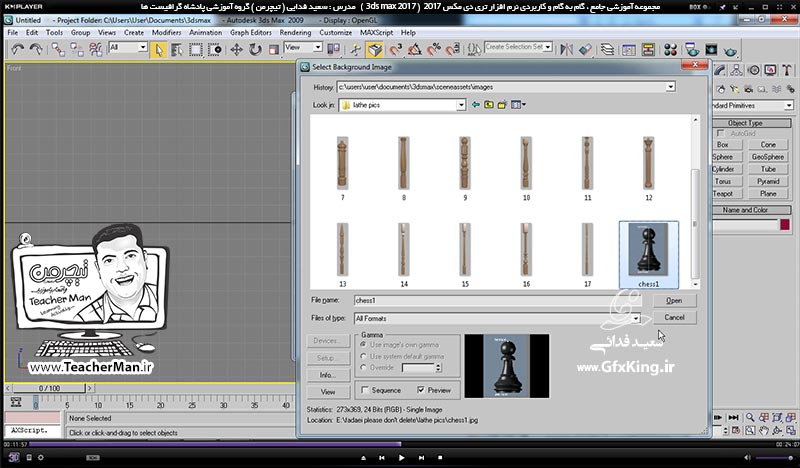Screen dimensions: 800x468
Task: Toggle the Sequence checkbox
Action: coord(365,390)
